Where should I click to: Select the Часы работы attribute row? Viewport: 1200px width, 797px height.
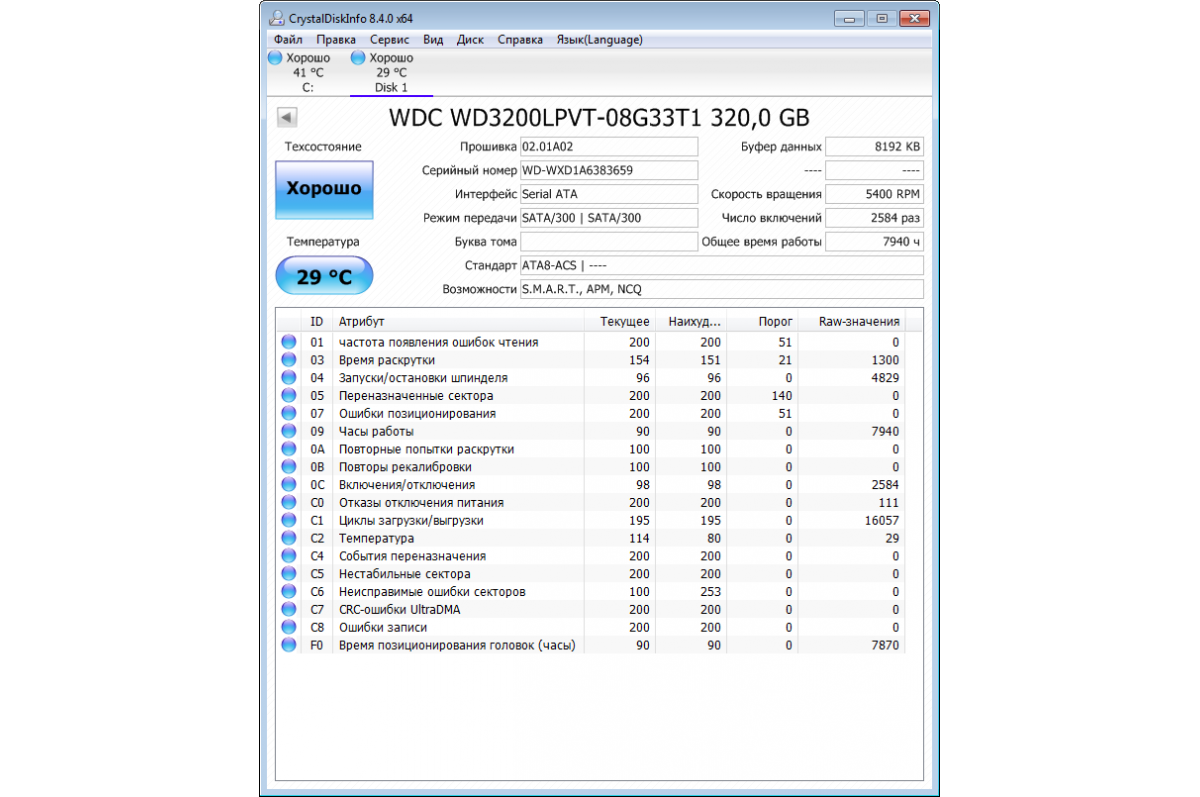point(460,432)
